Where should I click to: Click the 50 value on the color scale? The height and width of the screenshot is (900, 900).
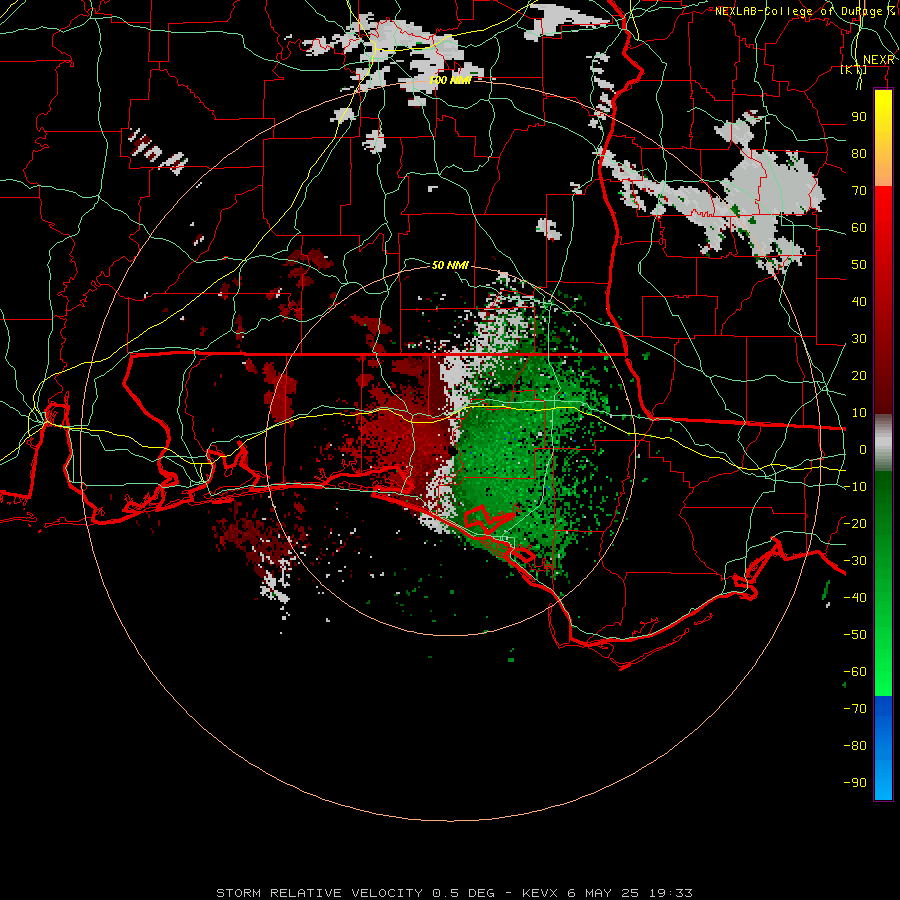(x=859, y=265)
